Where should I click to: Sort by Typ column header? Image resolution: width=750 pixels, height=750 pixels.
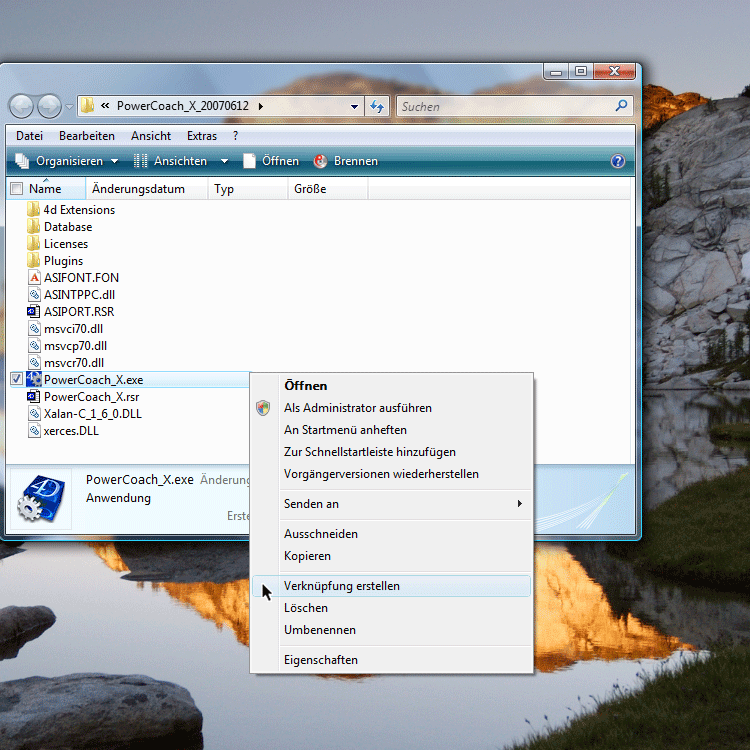pos(248,188)
